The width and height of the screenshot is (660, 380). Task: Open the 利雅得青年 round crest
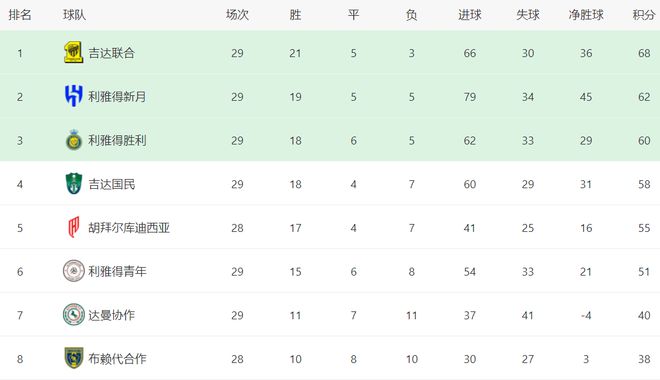click(74, 271)
